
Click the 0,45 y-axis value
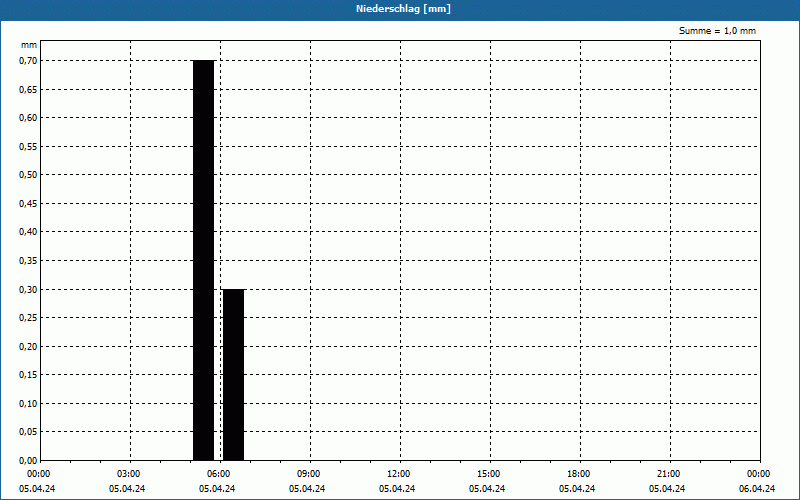coord(28,204)
